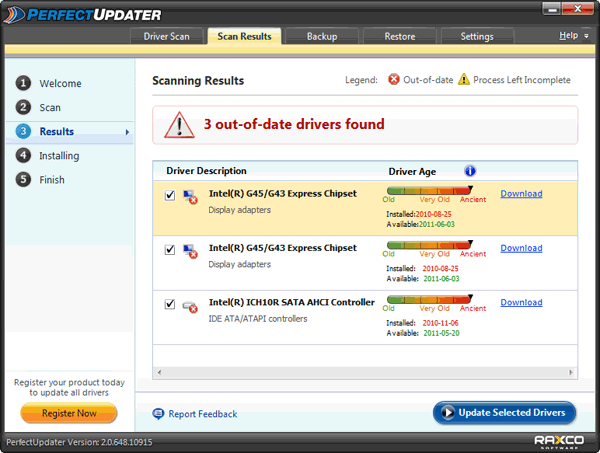The height and width of the screenshot is (453, 600).
Task: Click the driver age gauge in the highlighted first row
Action: [x=430, y=190]
